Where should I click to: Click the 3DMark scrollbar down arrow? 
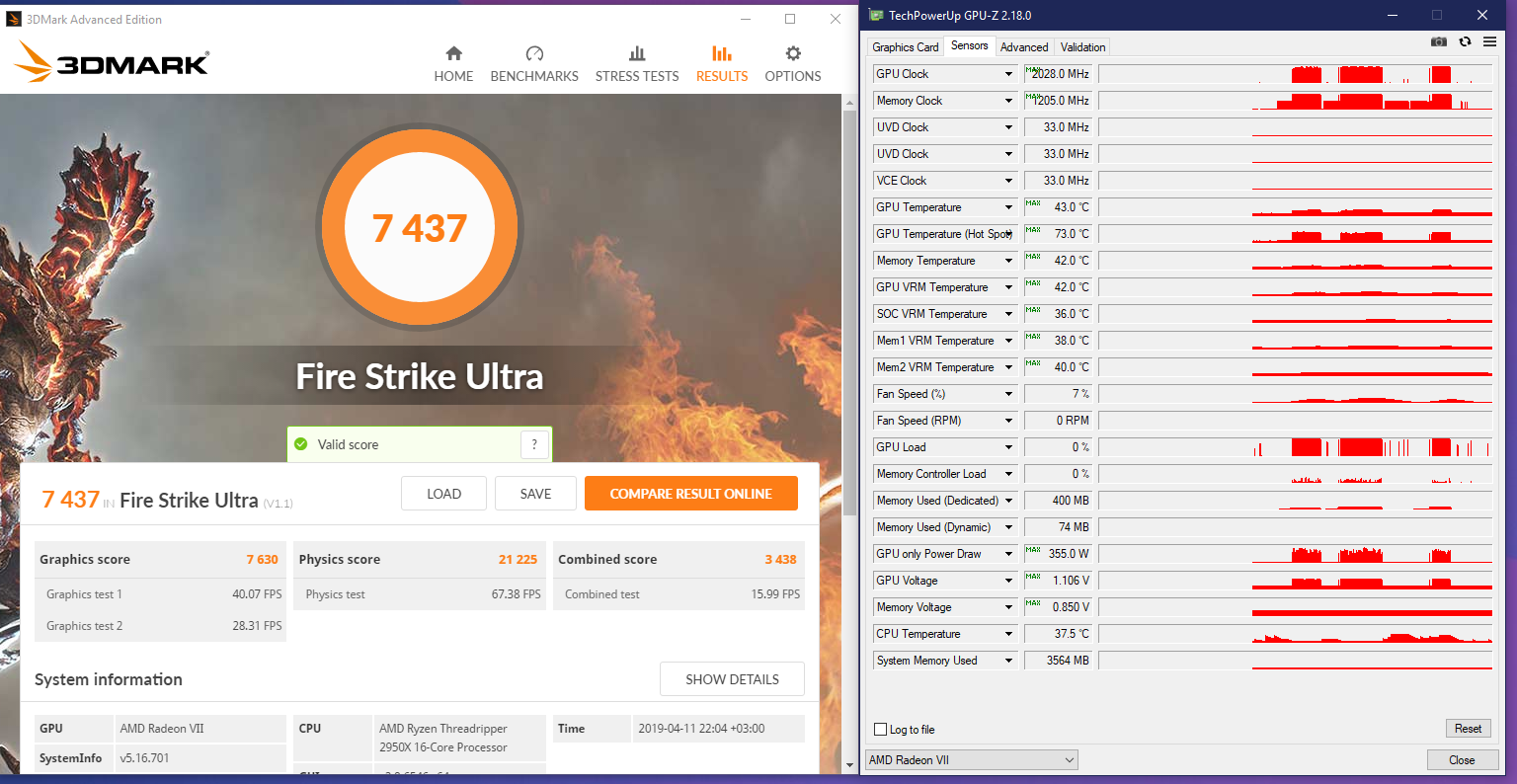[849, 765]
